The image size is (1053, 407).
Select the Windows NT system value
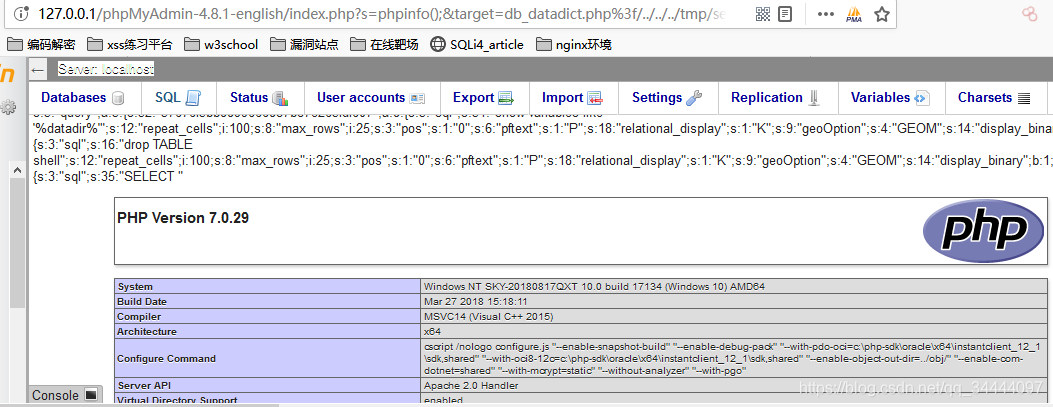point(594,287)
